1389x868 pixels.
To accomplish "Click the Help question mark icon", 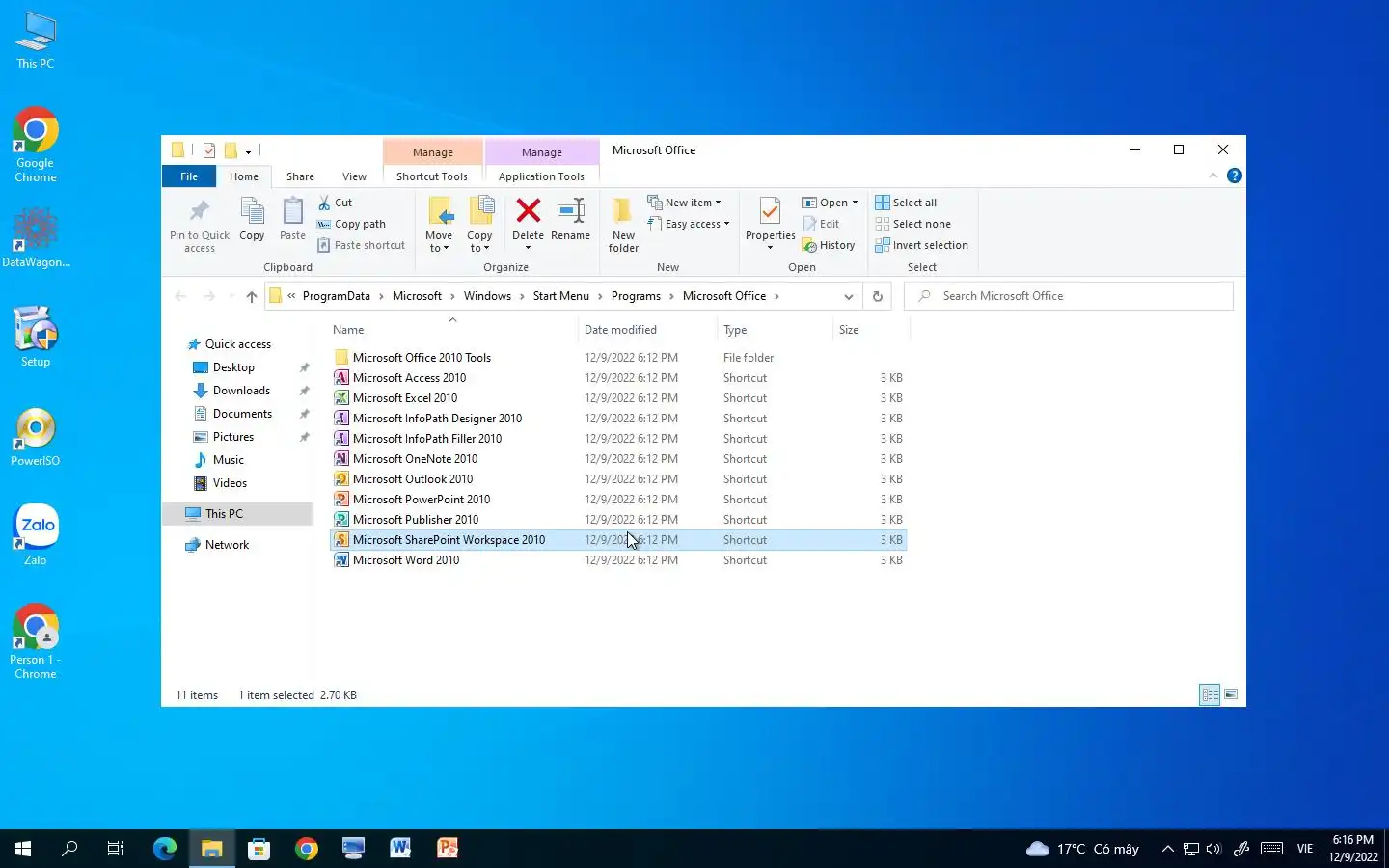I will click(1234, 176).
